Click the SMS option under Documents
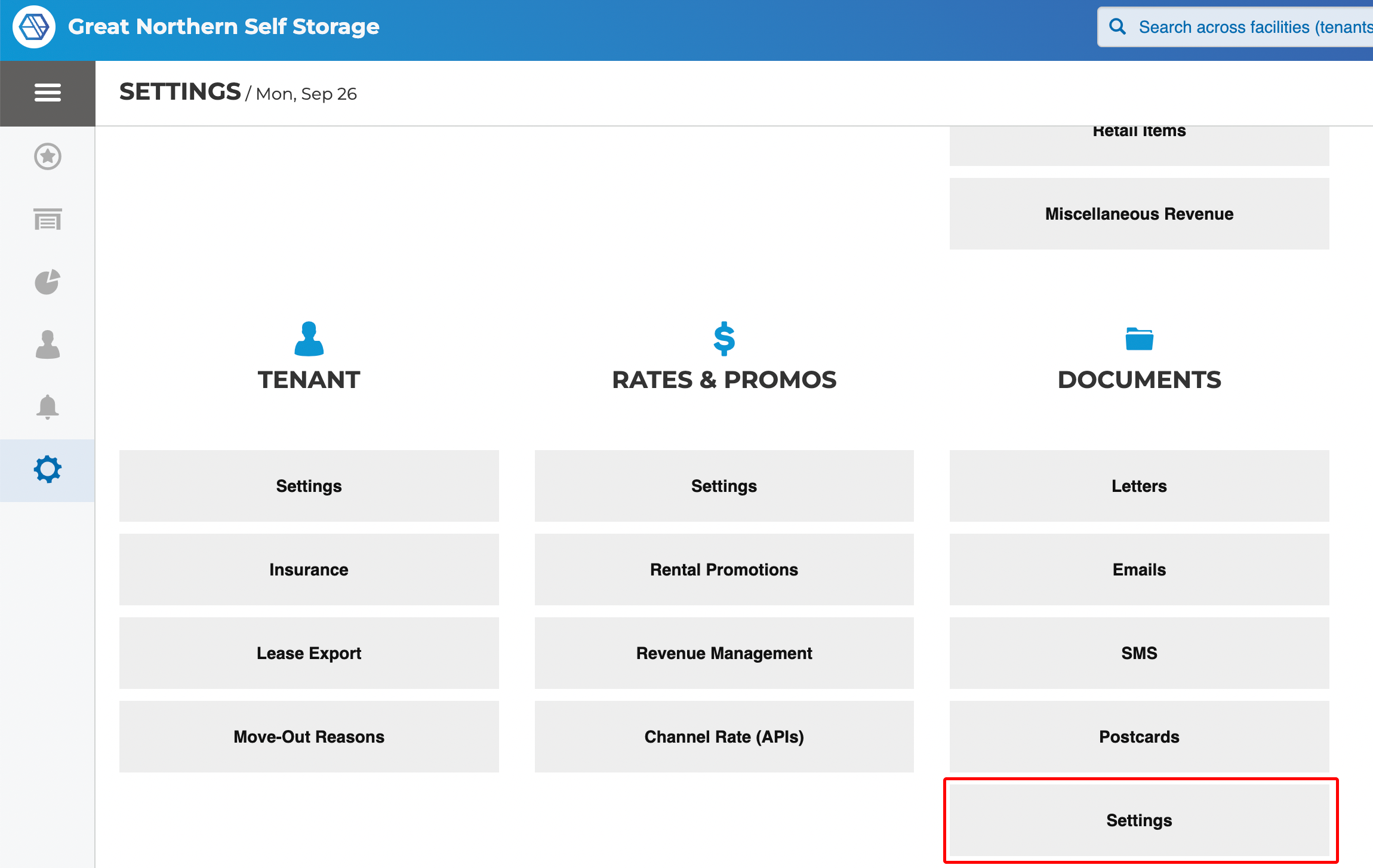Viewport: 1373px width, 868px height. coord(1138,653)
